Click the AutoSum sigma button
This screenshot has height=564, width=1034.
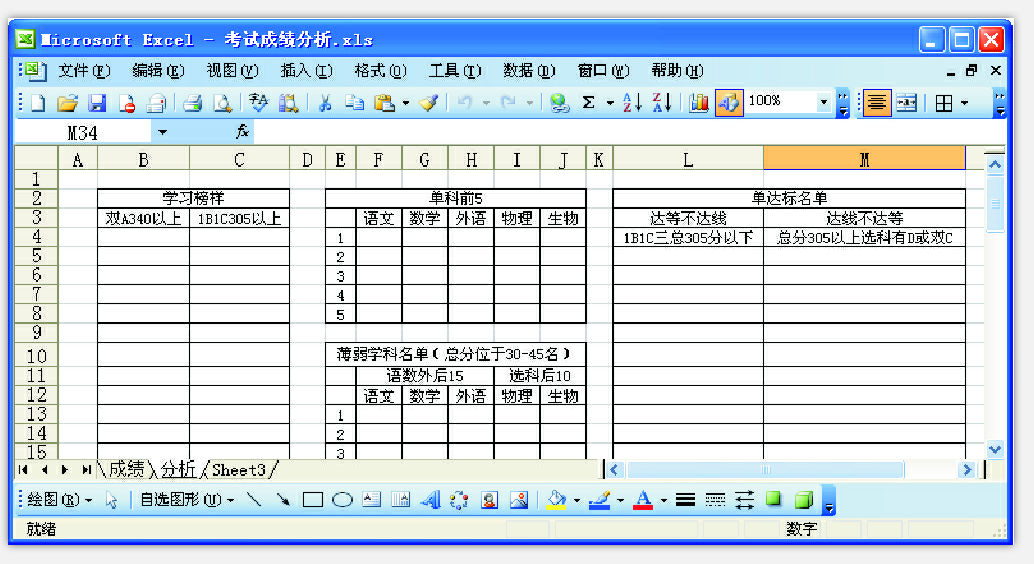(x=588, y=102)
